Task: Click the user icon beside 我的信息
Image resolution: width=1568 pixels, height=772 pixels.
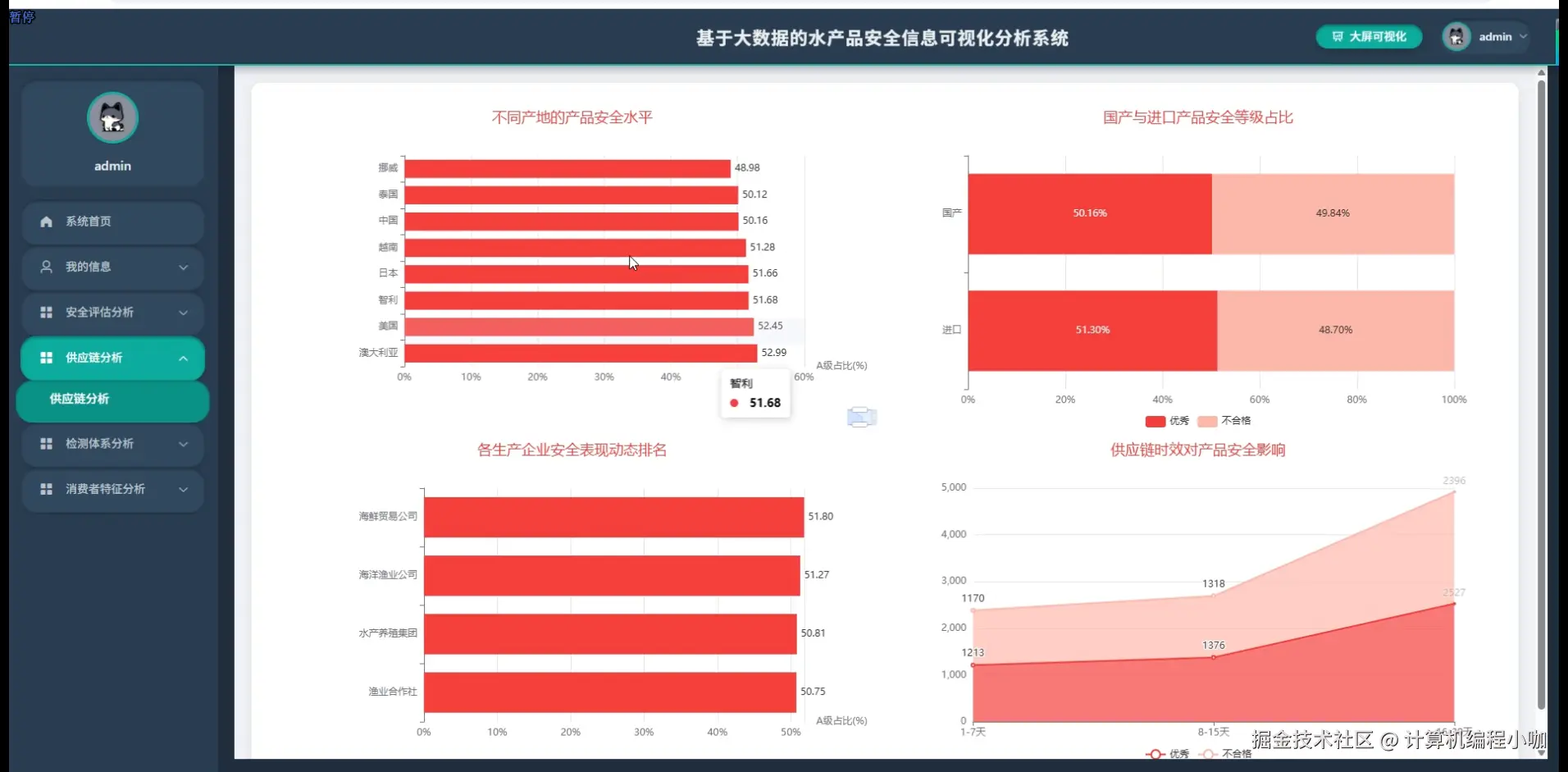Action: (x=45, y=267)
